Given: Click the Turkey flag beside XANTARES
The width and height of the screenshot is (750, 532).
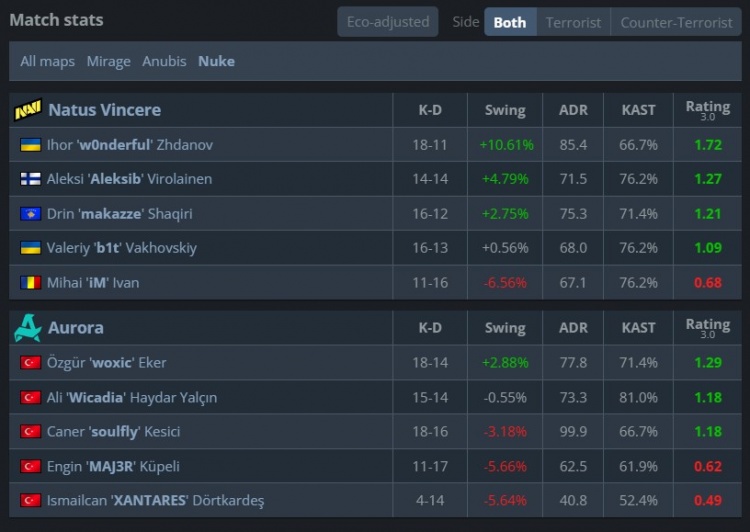Looking at the screenshot, I should [30, 500].
